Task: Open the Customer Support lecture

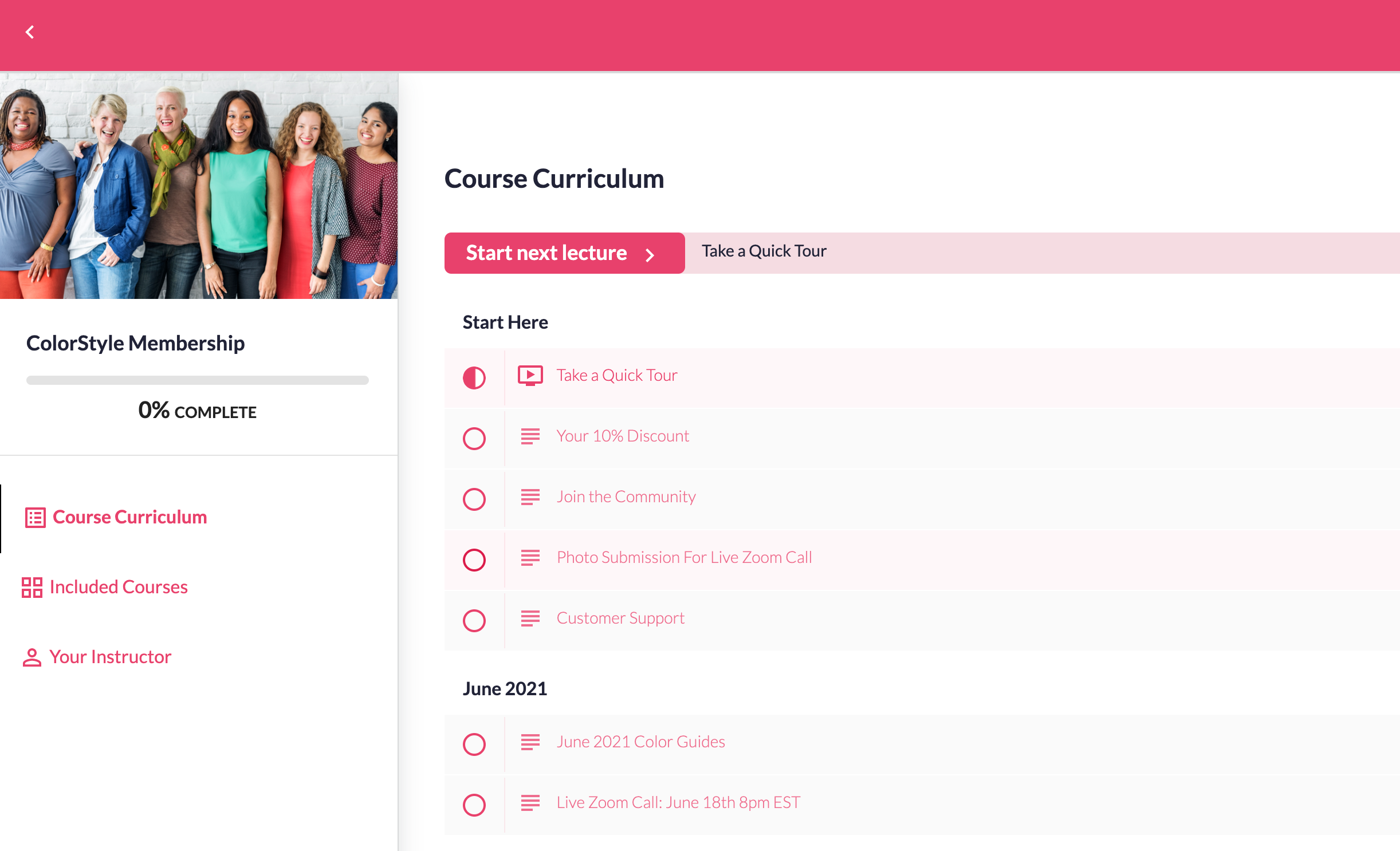Action: point(620,618)
